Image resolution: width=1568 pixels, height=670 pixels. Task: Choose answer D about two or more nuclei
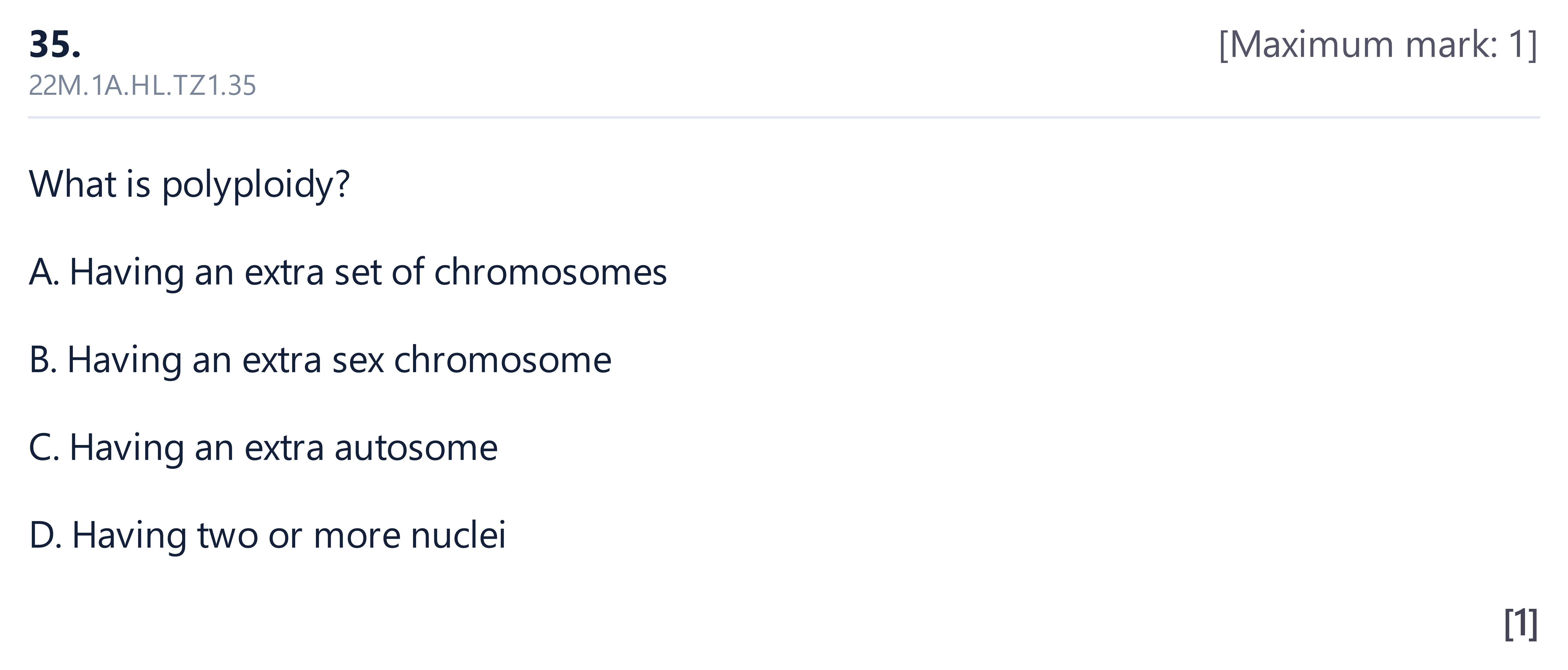pos(267,535)
